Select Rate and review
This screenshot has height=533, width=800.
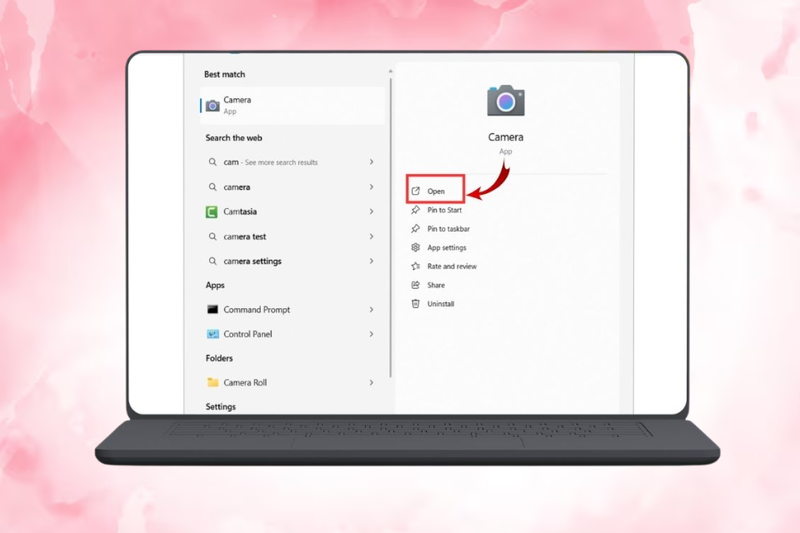(452, 266)
